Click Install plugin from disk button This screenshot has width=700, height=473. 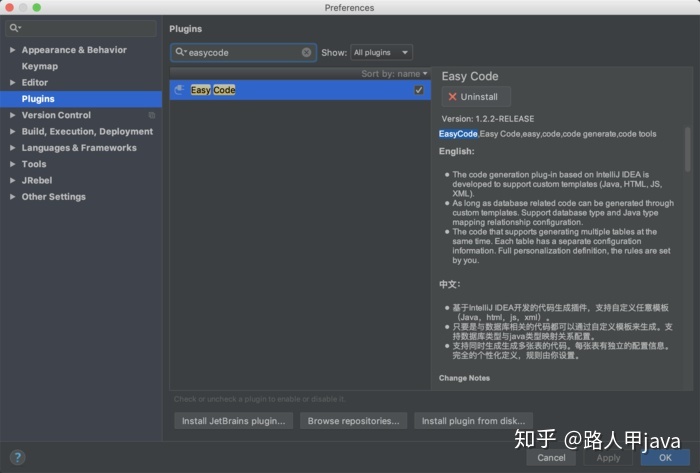point(473,421)
